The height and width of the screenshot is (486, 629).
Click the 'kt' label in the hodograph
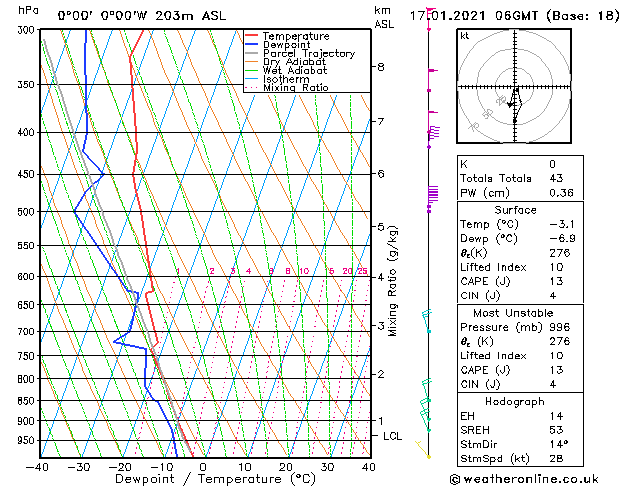[x=465, y=36]
